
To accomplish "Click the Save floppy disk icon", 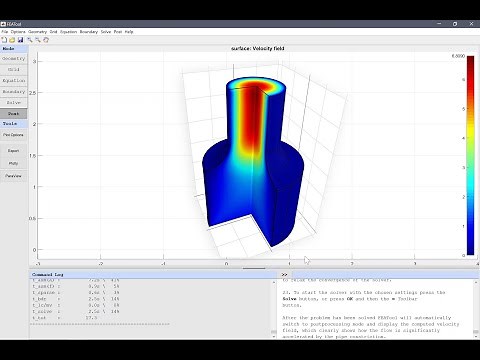I will tap(20, 40).
